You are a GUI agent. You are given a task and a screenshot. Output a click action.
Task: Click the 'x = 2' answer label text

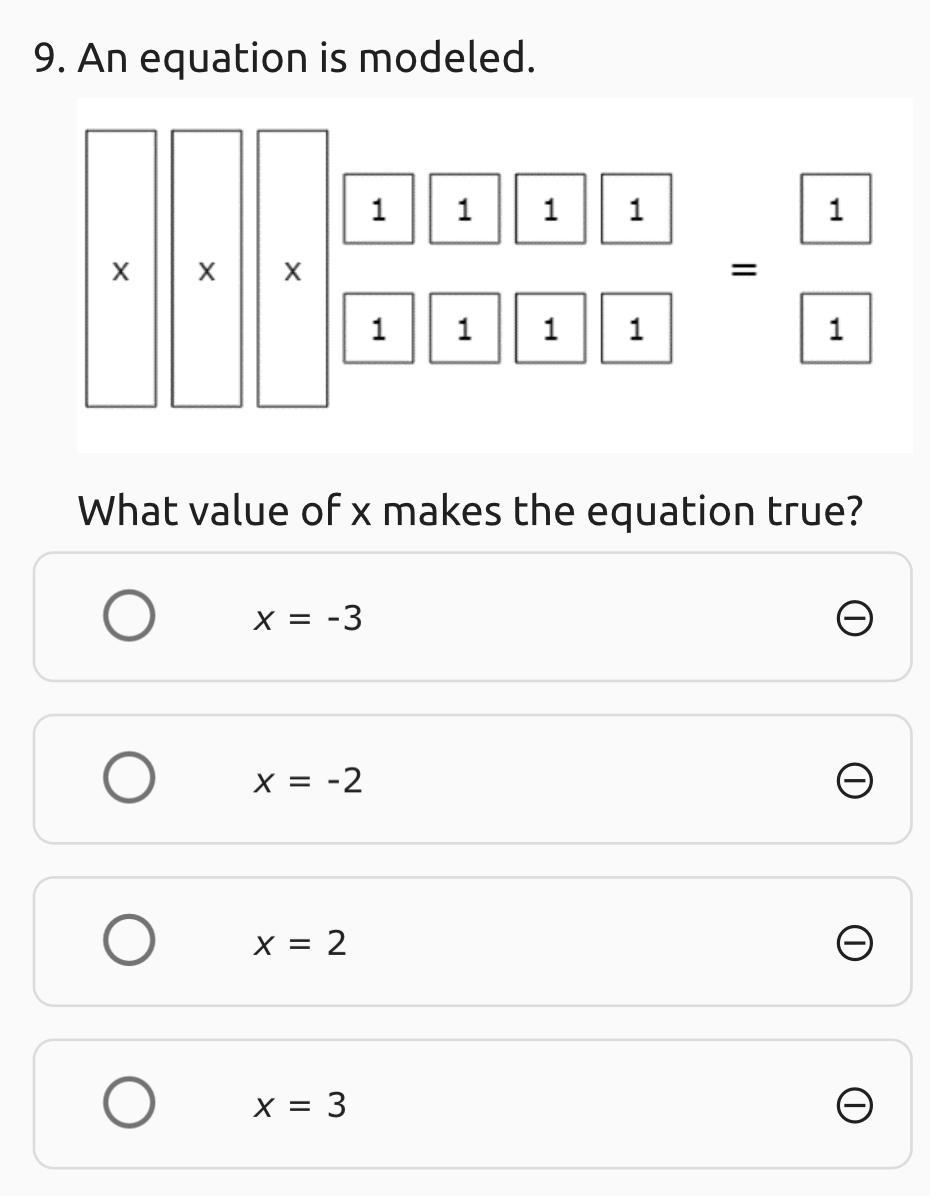pos(300,942)
